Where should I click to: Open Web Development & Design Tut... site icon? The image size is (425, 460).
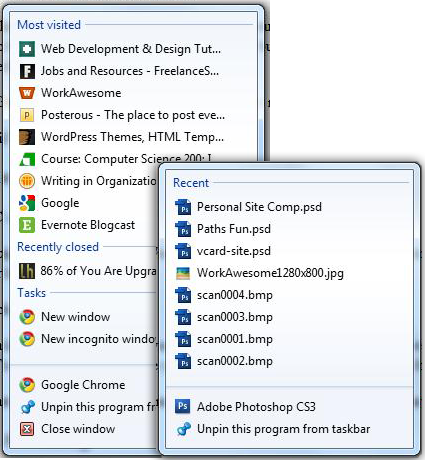[x=27, y=49]
